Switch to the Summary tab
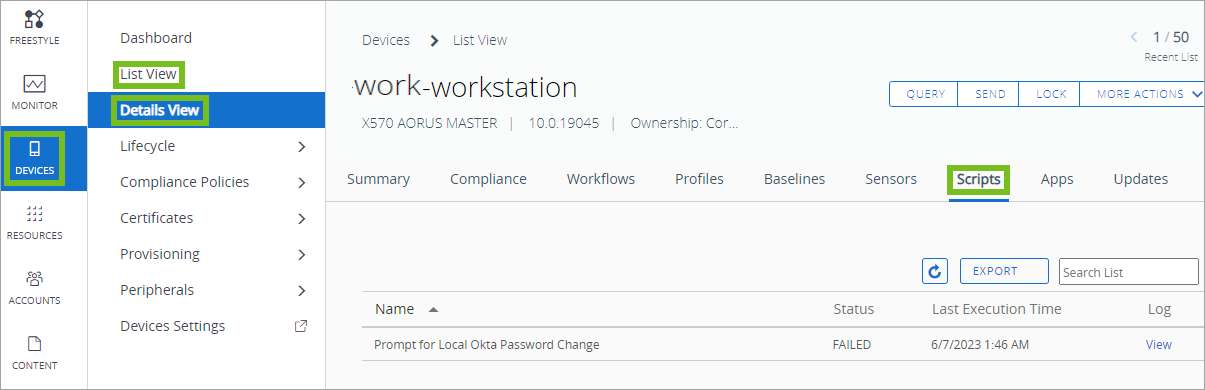The image size is (1205, 390). pos(378,179)
